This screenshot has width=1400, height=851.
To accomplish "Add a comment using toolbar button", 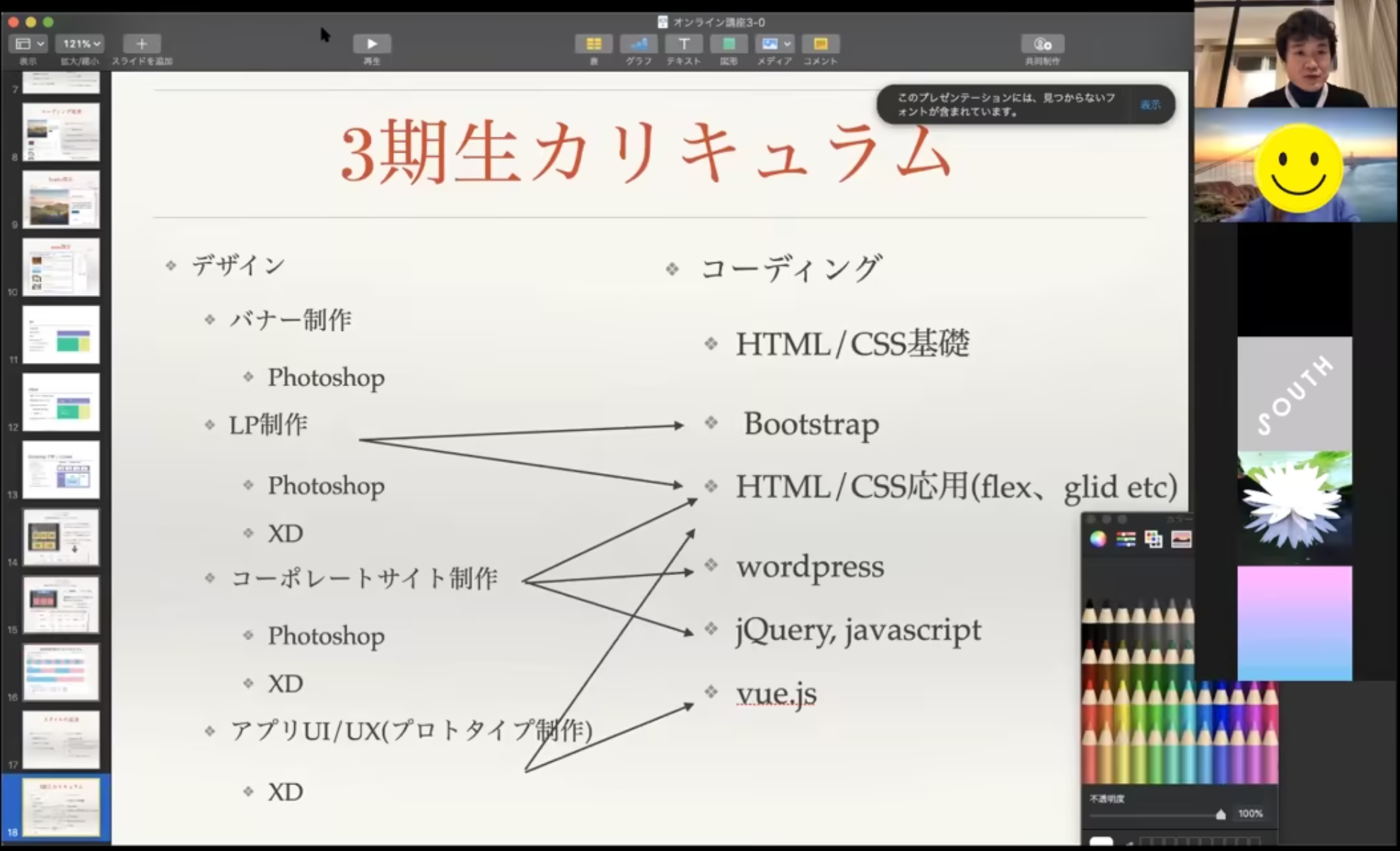I will point(820,44).
